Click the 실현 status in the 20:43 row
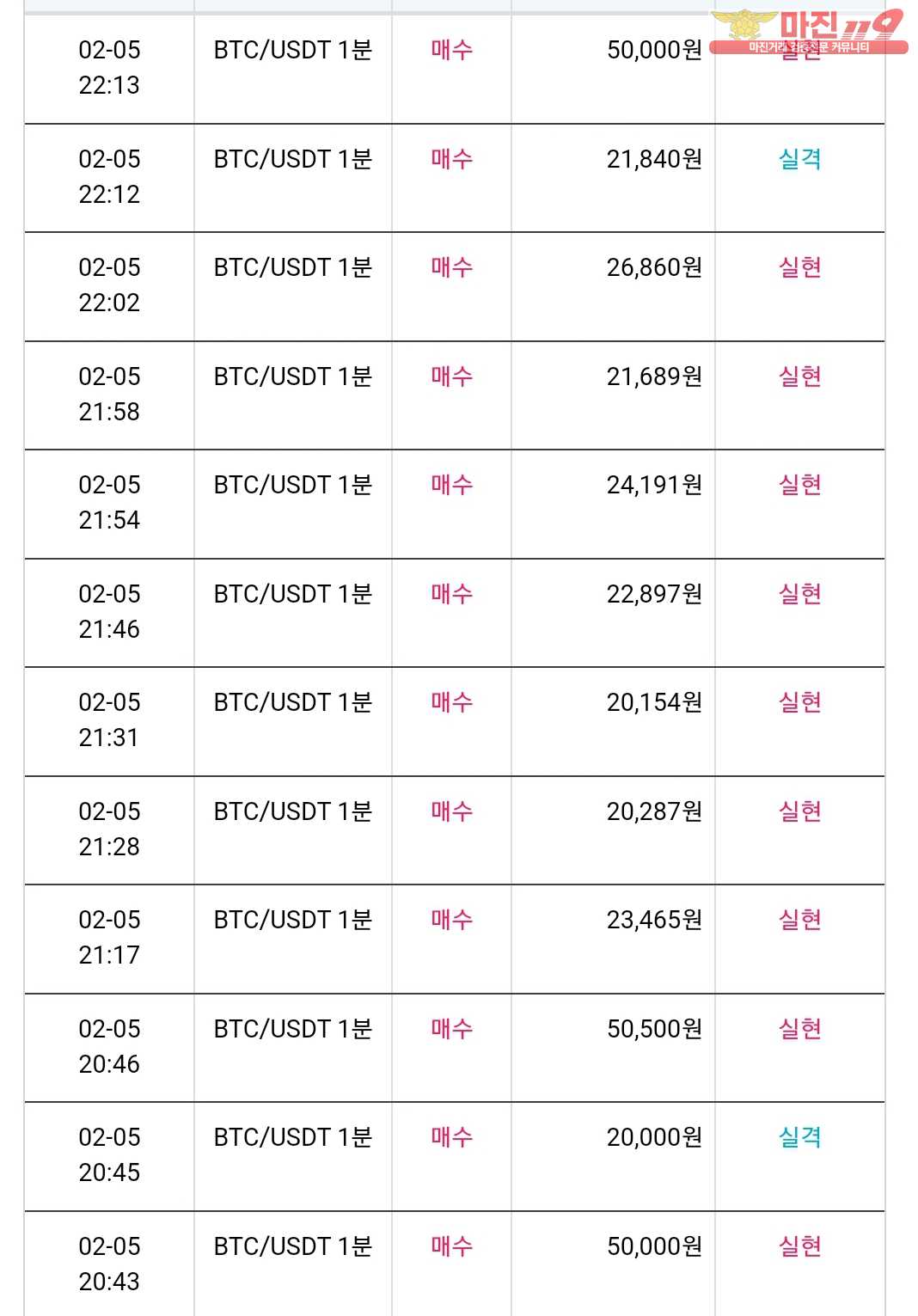The height and width of the screenshot is (1316, 918). (x=799, y=1246)
